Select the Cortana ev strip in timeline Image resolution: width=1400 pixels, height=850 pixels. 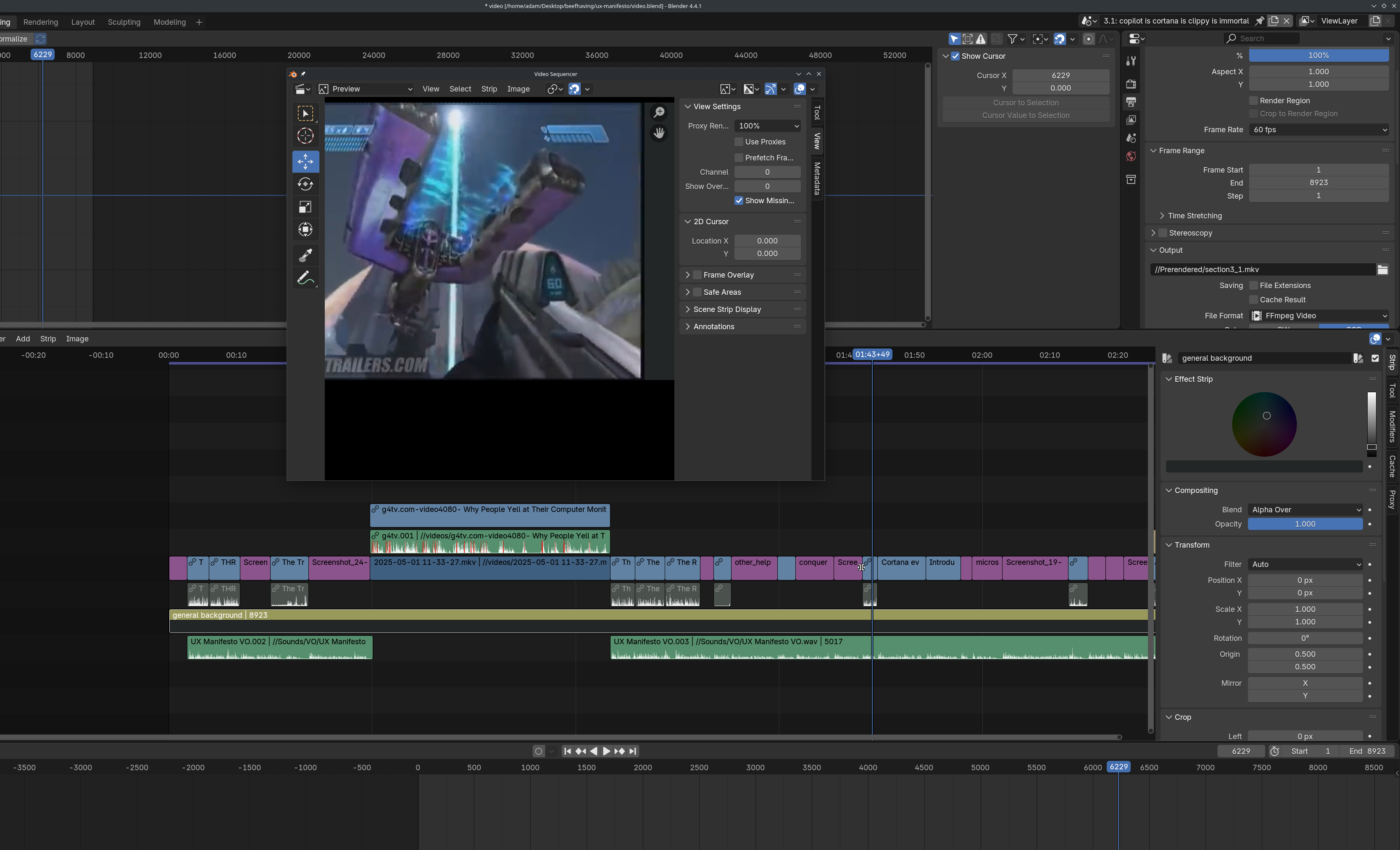902,568
